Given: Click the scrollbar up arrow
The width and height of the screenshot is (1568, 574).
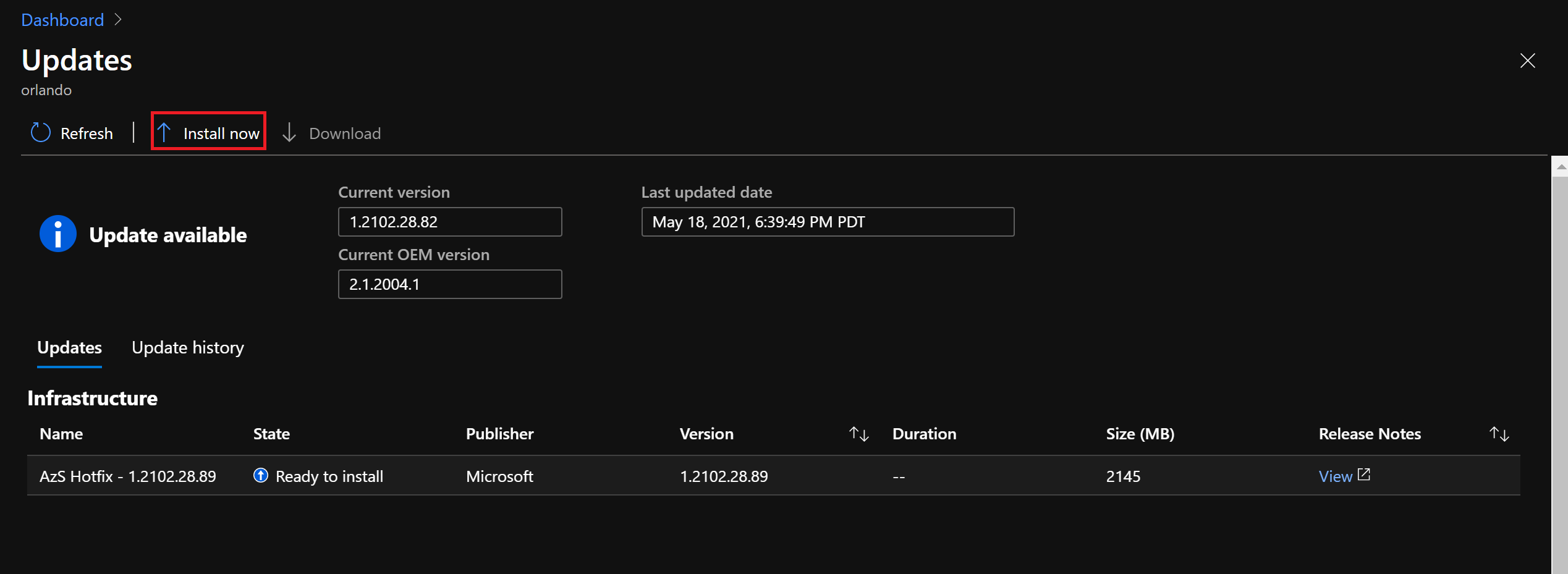Looking at the screenshot, I should 1561,167.
